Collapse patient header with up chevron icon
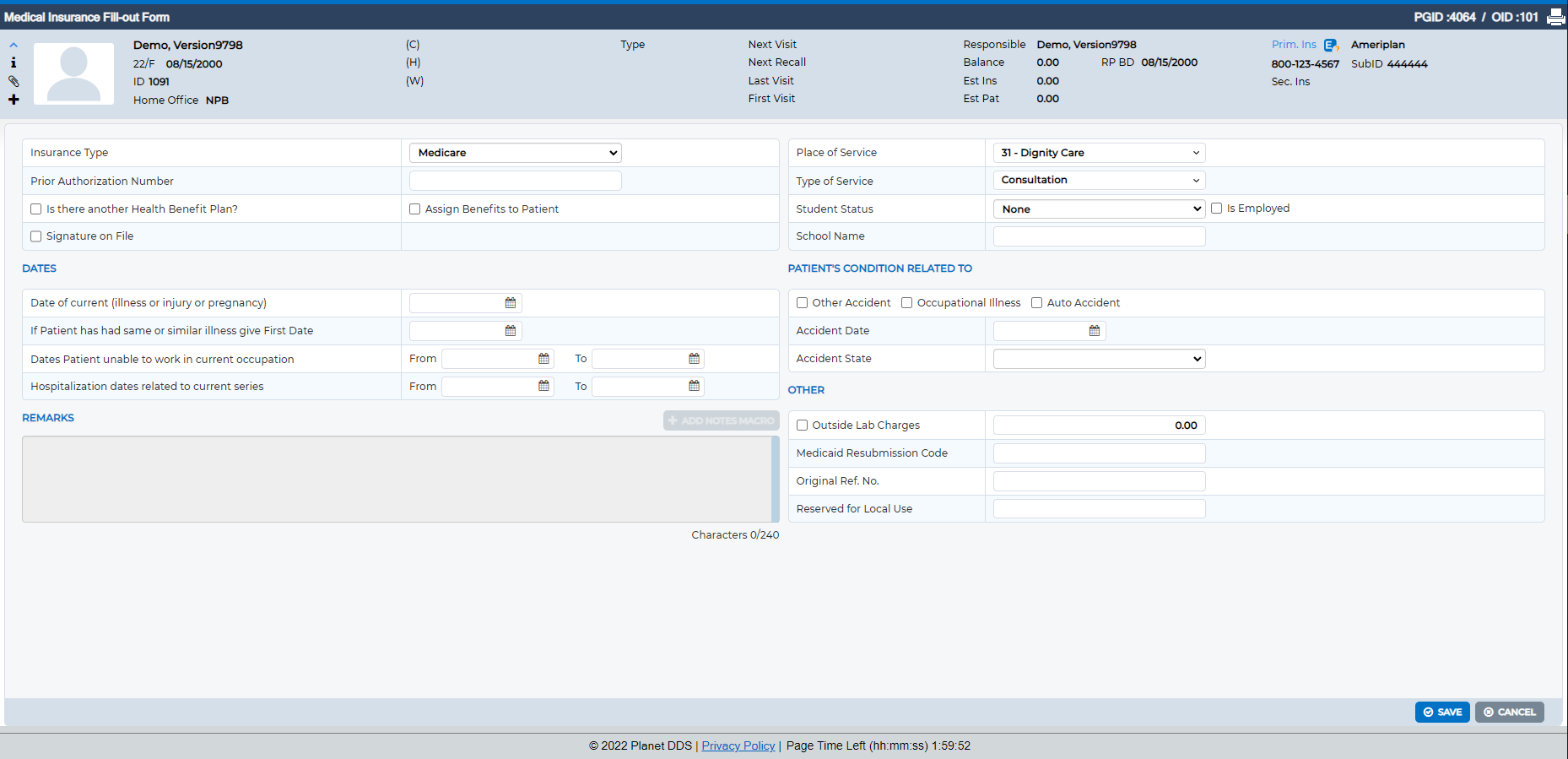 (x=14, y=45)
